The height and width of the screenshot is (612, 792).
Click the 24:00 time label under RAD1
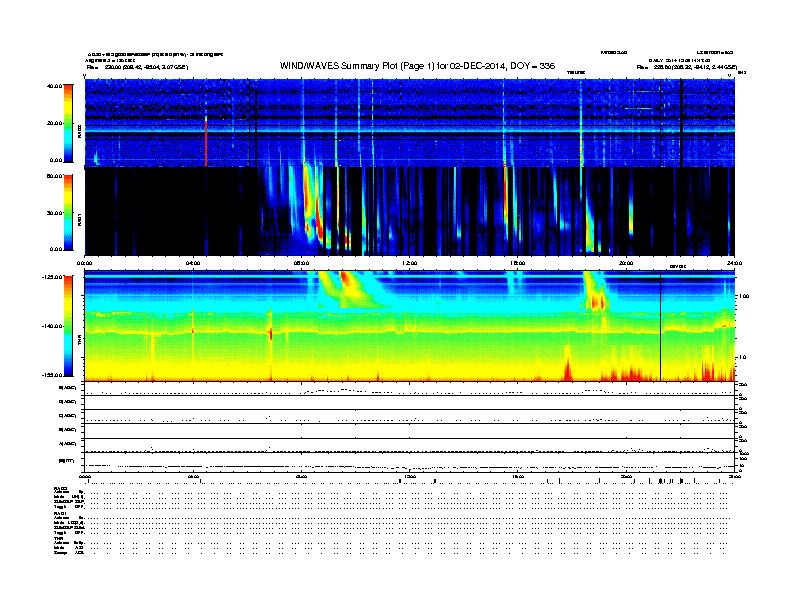click(734, 263)
